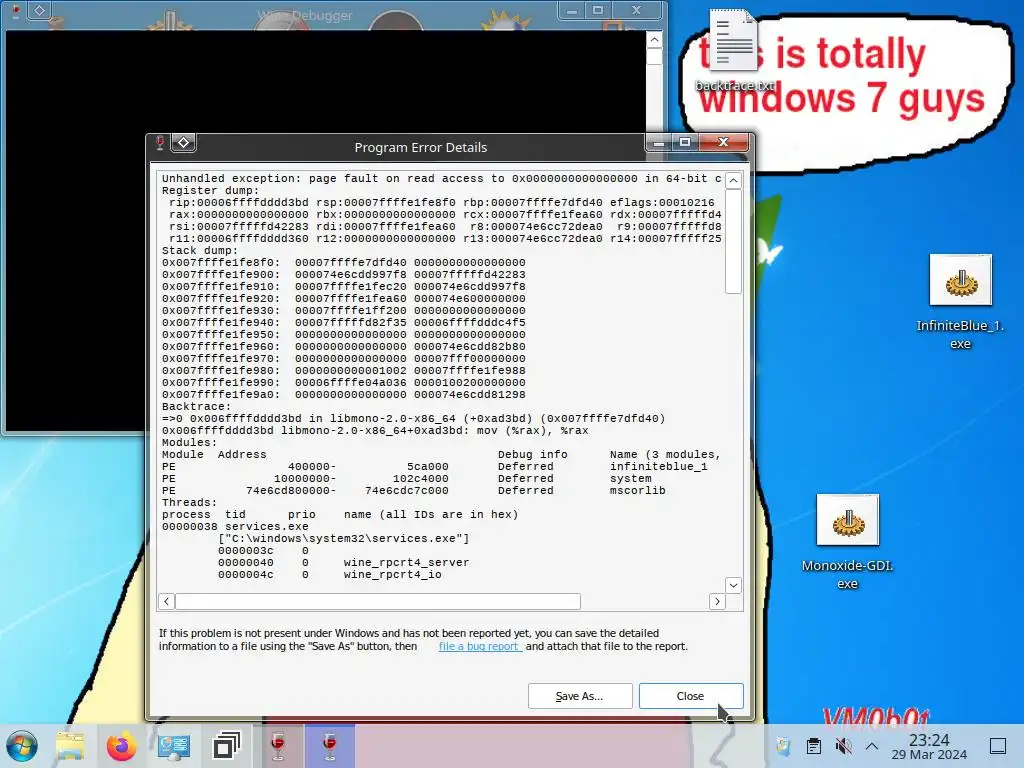Click the wine_rpcrt4_io thread row

coord(330,575)
